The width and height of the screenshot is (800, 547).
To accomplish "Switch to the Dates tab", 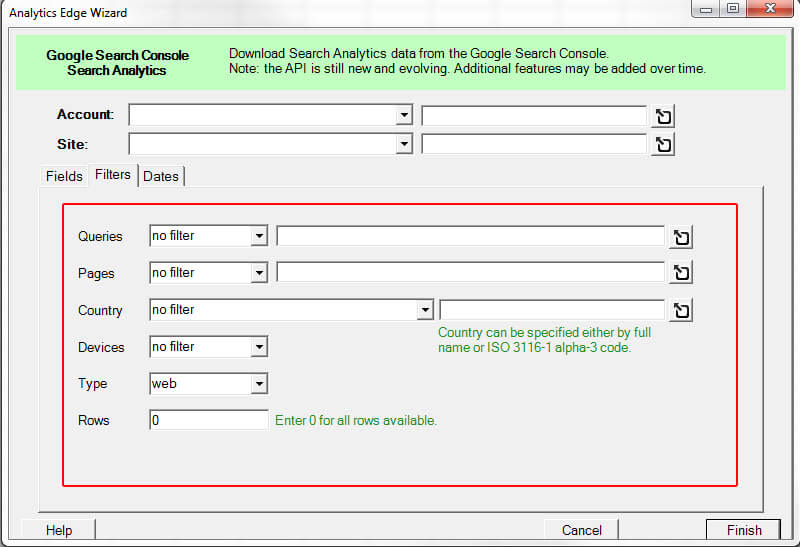I will 161,176.
